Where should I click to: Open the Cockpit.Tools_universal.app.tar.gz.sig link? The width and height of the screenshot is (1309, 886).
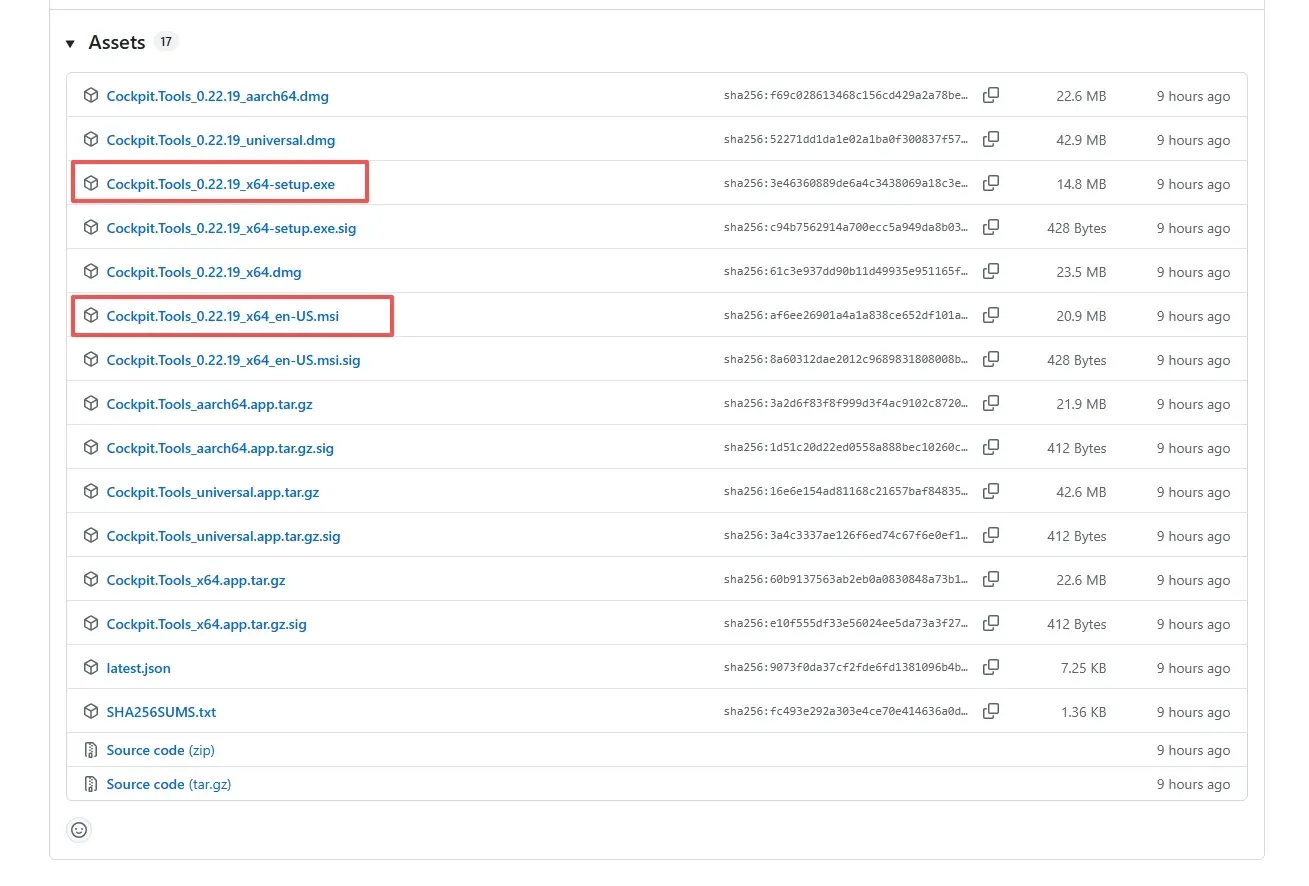tap(224, 537)
